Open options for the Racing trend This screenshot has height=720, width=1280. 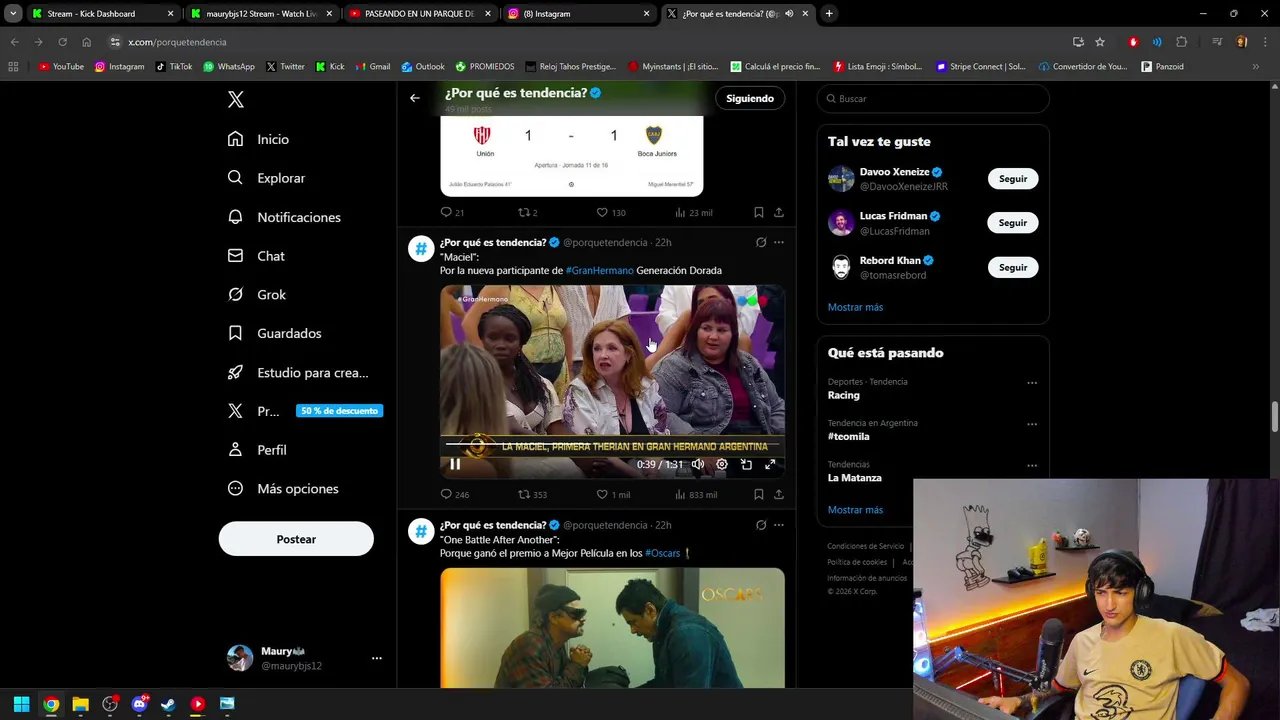point(1032,383)
